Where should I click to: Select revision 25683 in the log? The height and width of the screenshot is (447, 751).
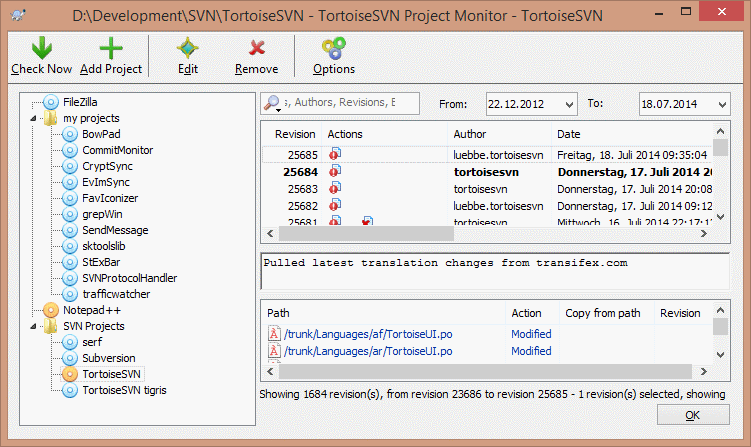tap(488, 189)
